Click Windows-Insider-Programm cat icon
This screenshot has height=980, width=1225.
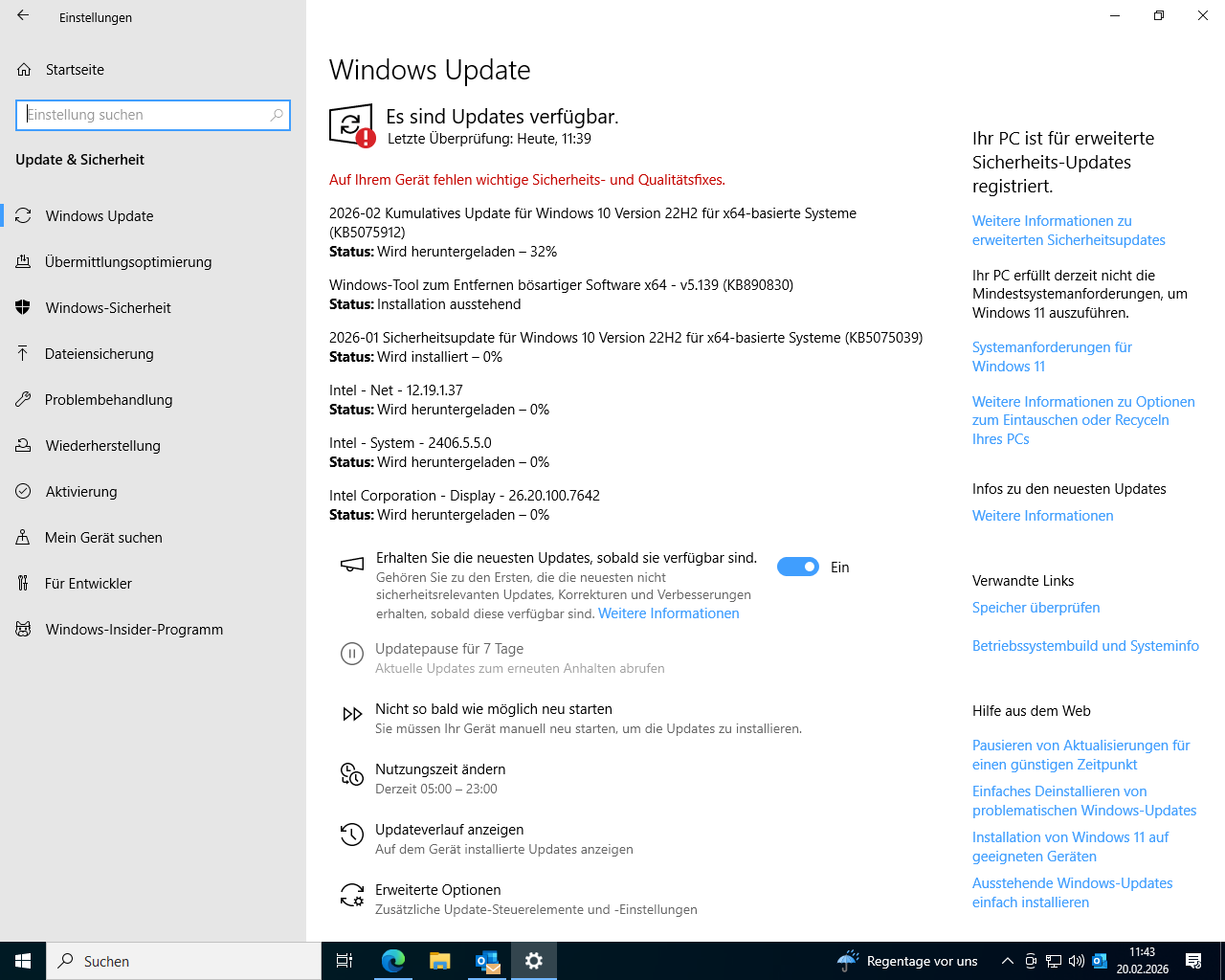24,629
